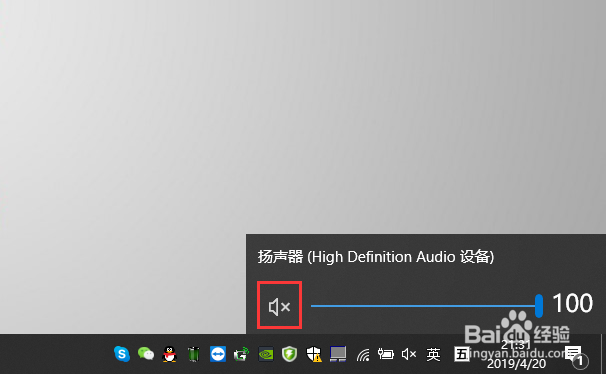Open Windows Defender warning shield icon
606x374 pixels.
pyautogui.click(x=314, y=354)
